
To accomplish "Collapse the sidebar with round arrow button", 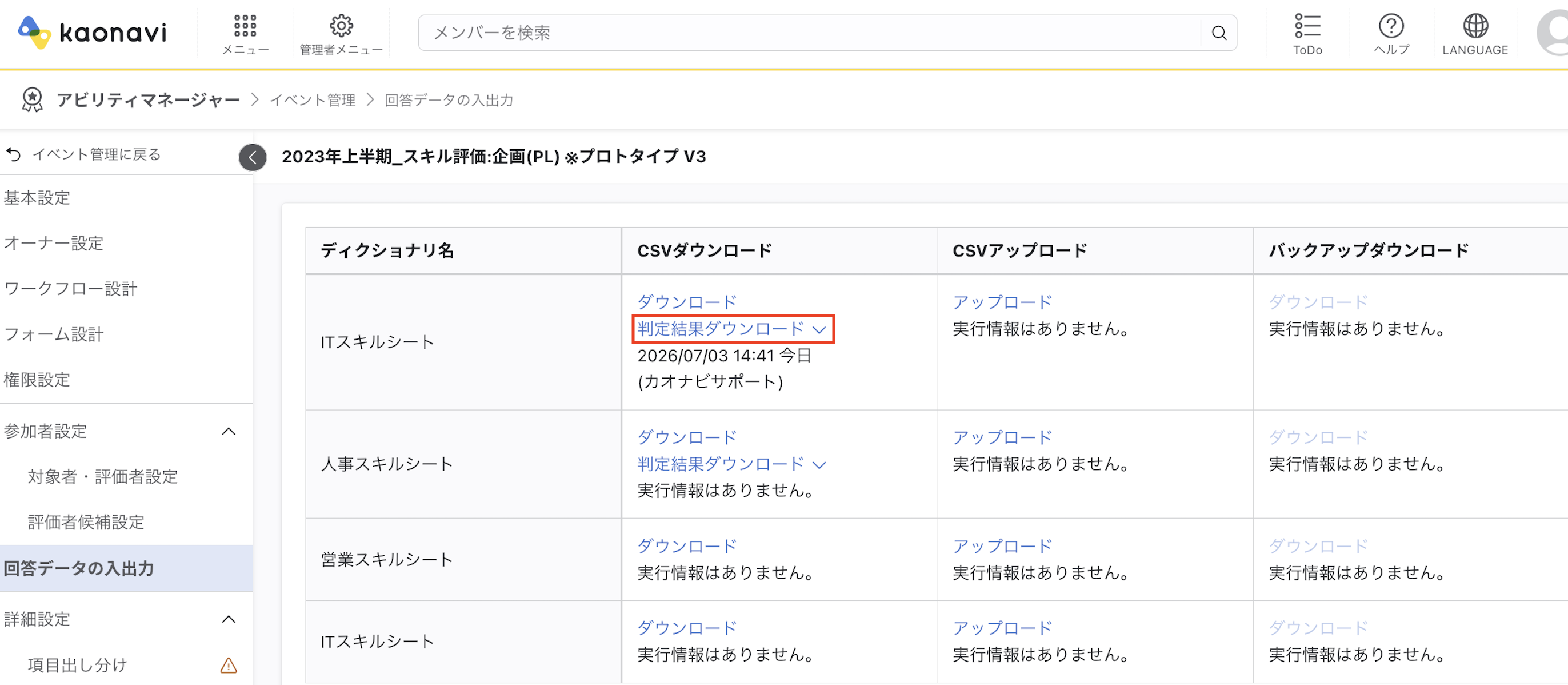I will click(253, 158).
